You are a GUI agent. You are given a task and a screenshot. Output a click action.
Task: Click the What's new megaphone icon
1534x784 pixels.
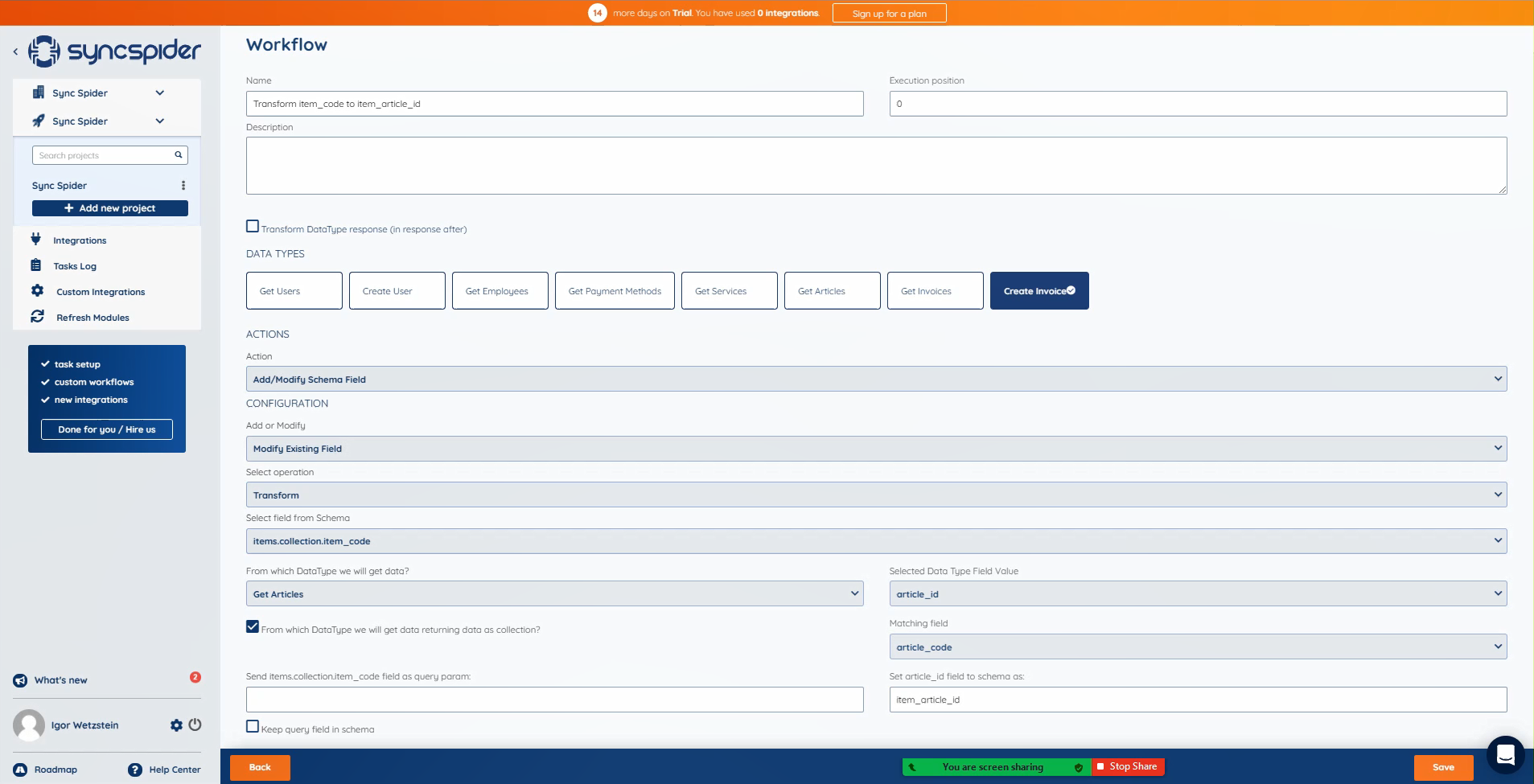(x=20, y=680)
